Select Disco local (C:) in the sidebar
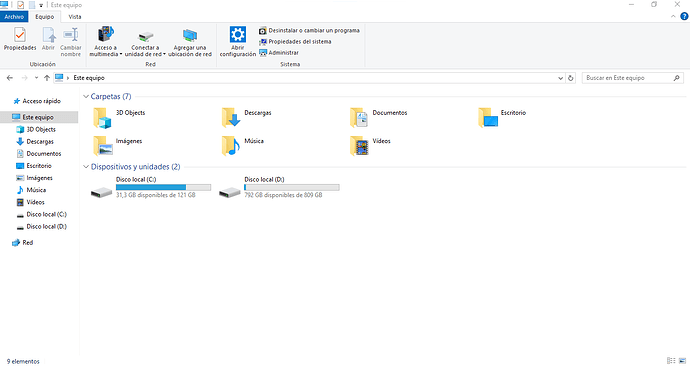Viewport: 690px width, 367px height. coord(41,214)
